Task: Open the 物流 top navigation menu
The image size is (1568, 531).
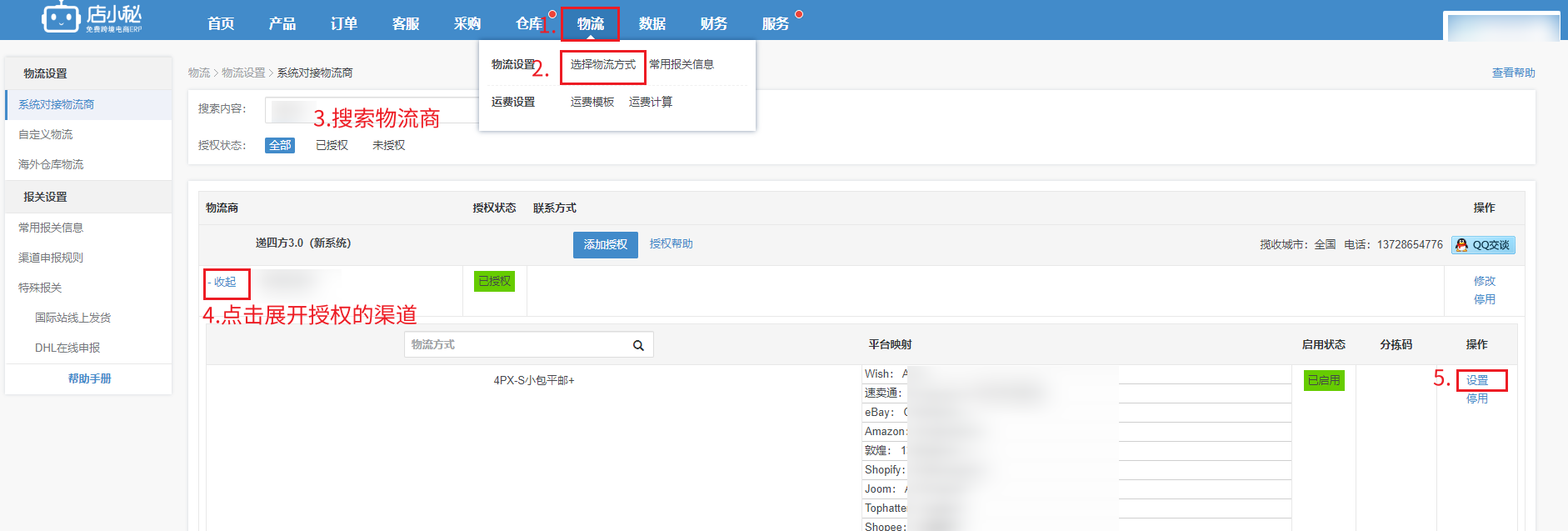Action: pos(591,23)
